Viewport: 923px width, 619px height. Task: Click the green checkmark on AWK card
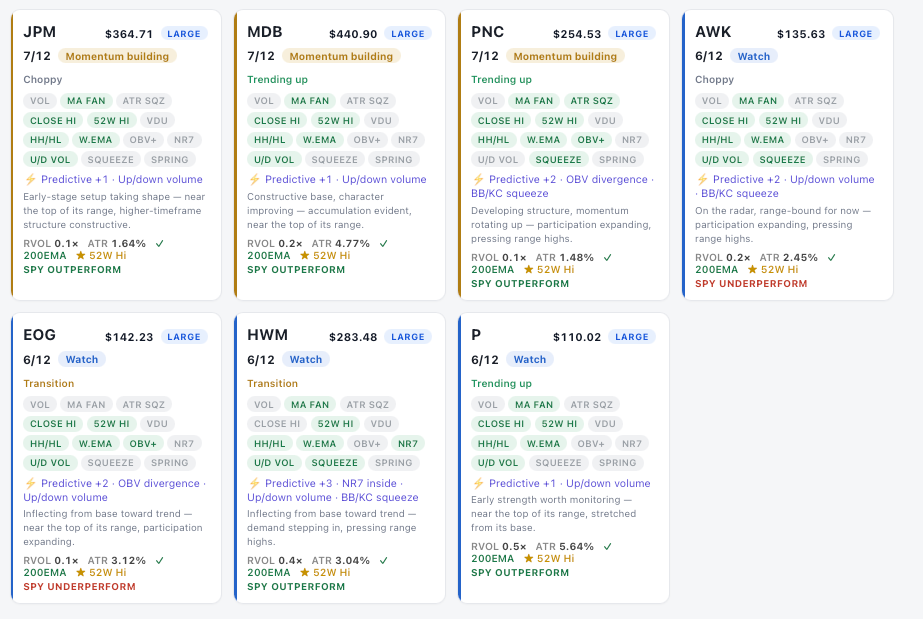point(832,258)
